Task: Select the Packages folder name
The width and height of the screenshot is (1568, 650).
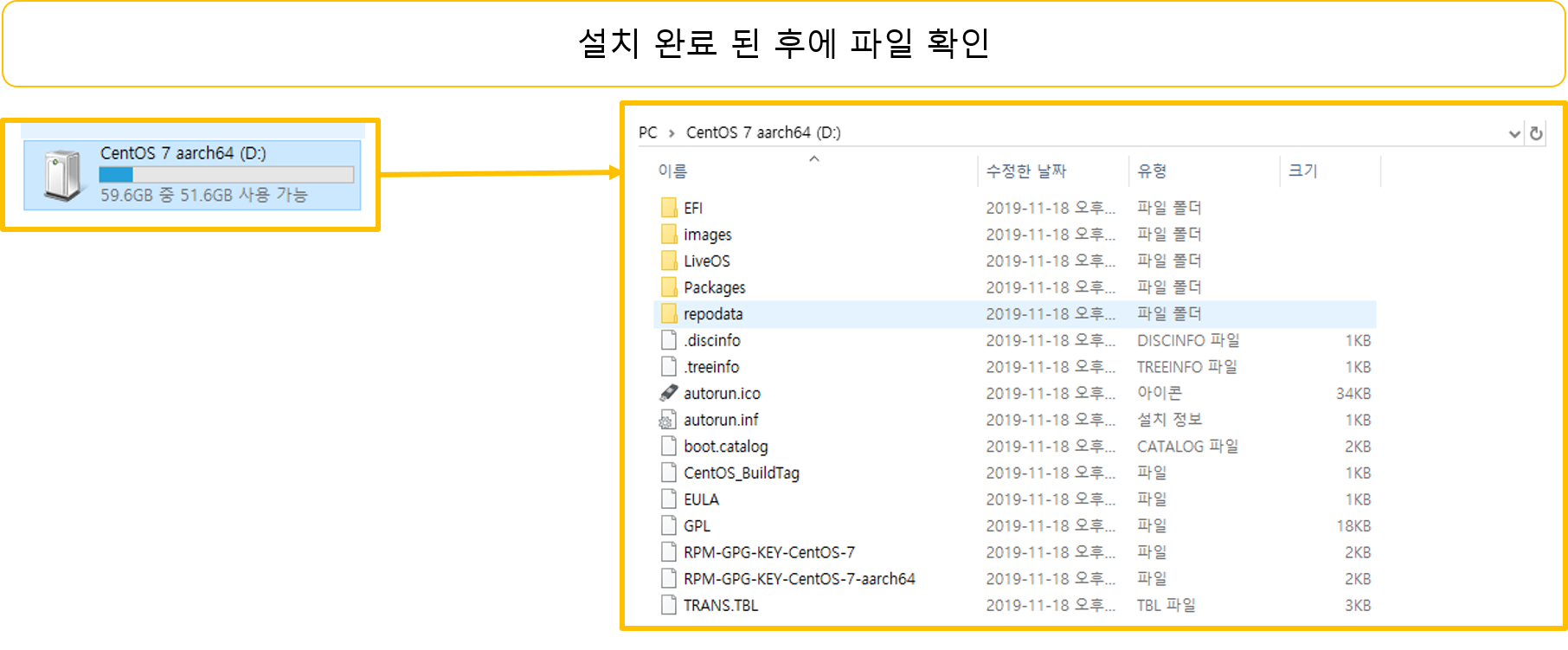Action: 715,287
